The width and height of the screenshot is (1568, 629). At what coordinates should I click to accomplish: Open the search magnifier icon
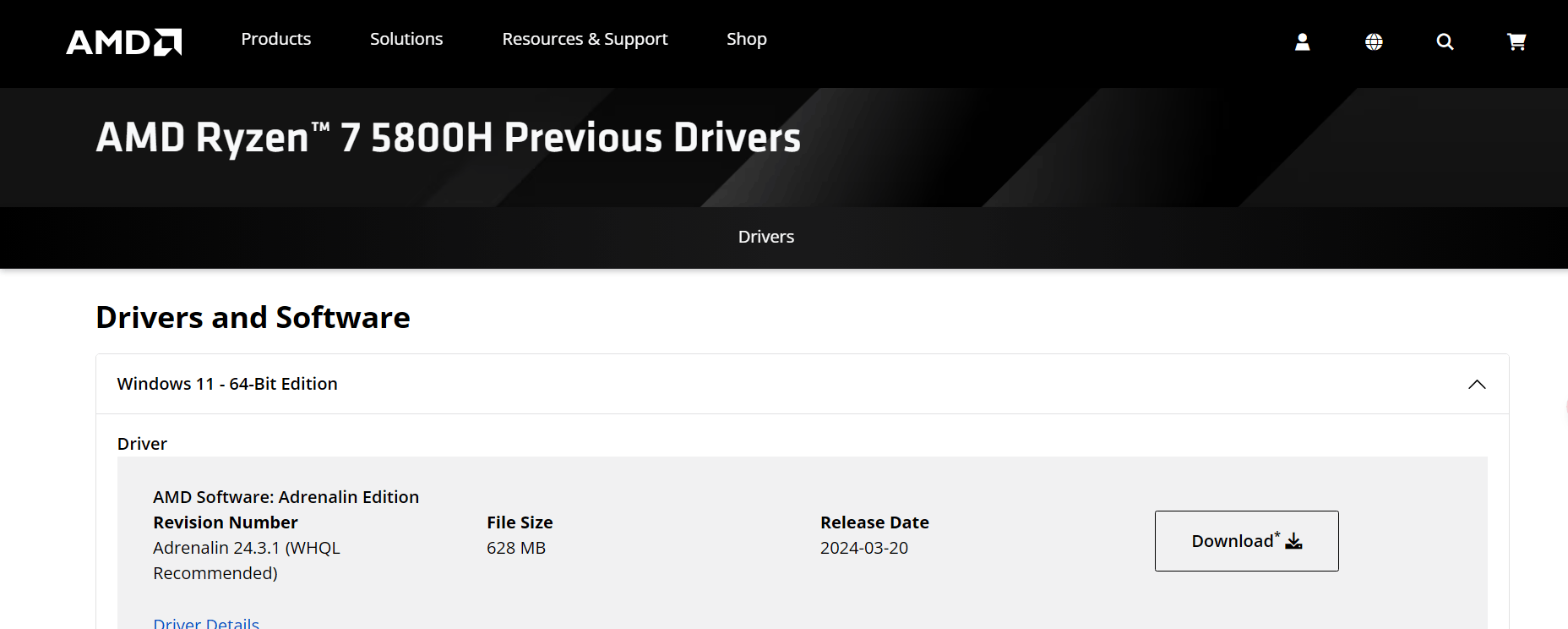pos(1445,42)
